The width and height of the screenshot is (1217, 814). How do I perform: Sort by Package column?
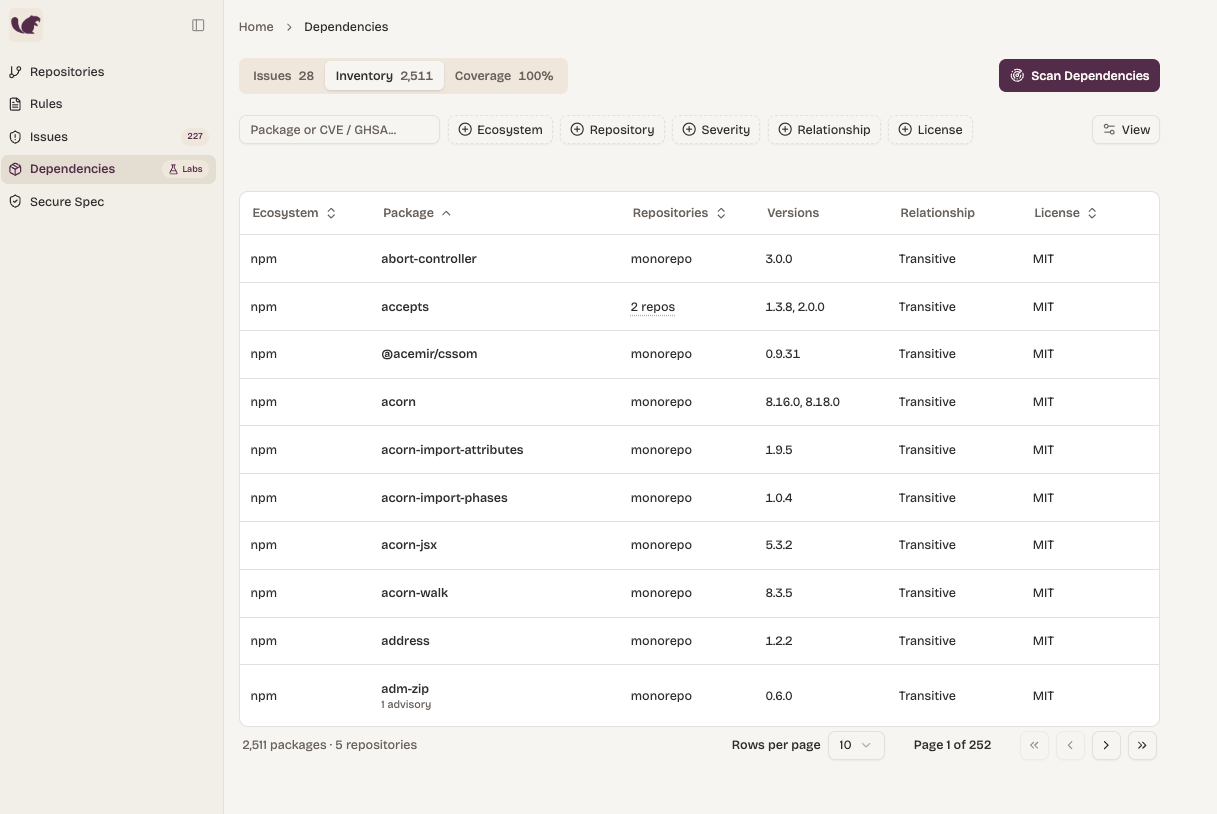pos(417,213)
